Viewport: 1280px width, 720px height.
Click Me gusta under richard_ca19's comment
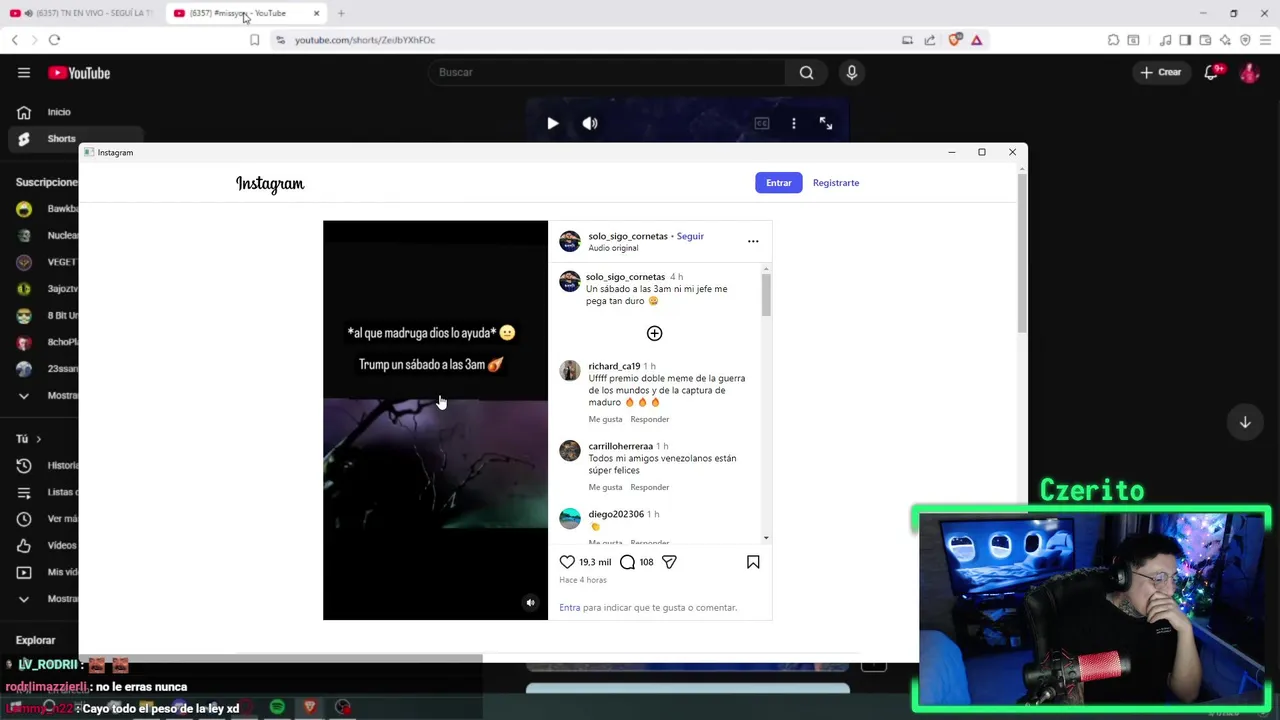(605, 419)
